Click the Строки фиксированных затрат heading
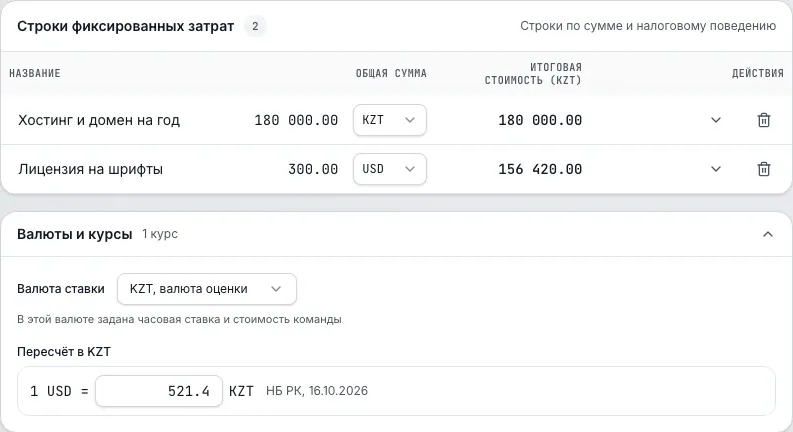This screenshot has width=793, height=432. tap(125, 26)
